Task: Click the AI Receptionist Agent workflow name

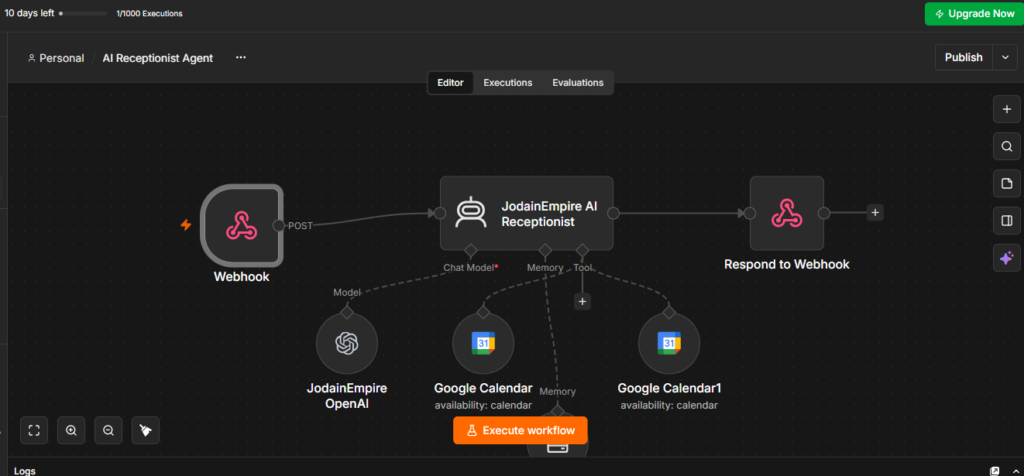Action: (x=157, y=58)
